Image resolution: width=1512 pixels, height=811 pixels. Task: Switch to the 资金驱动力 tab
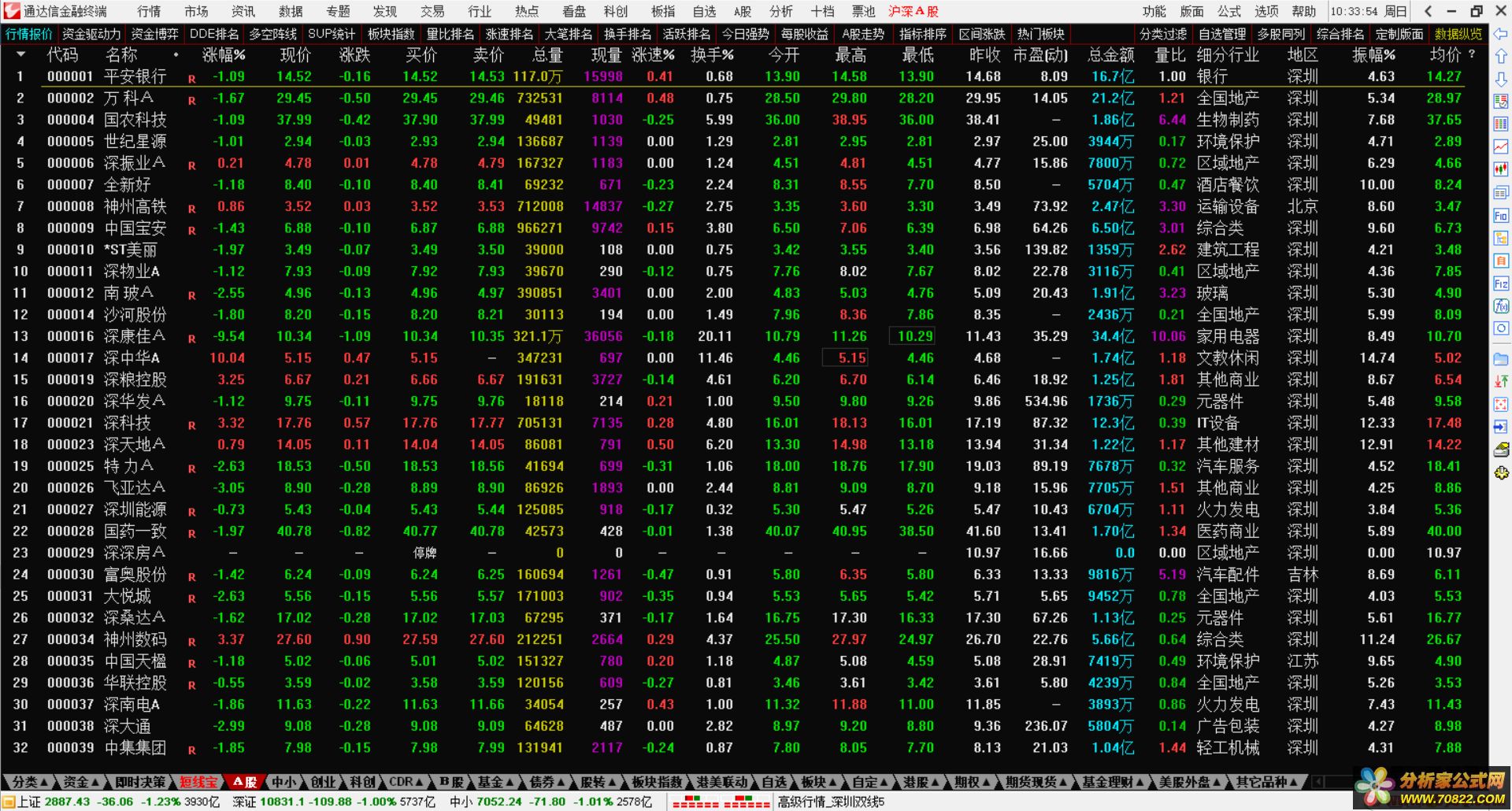91,34
